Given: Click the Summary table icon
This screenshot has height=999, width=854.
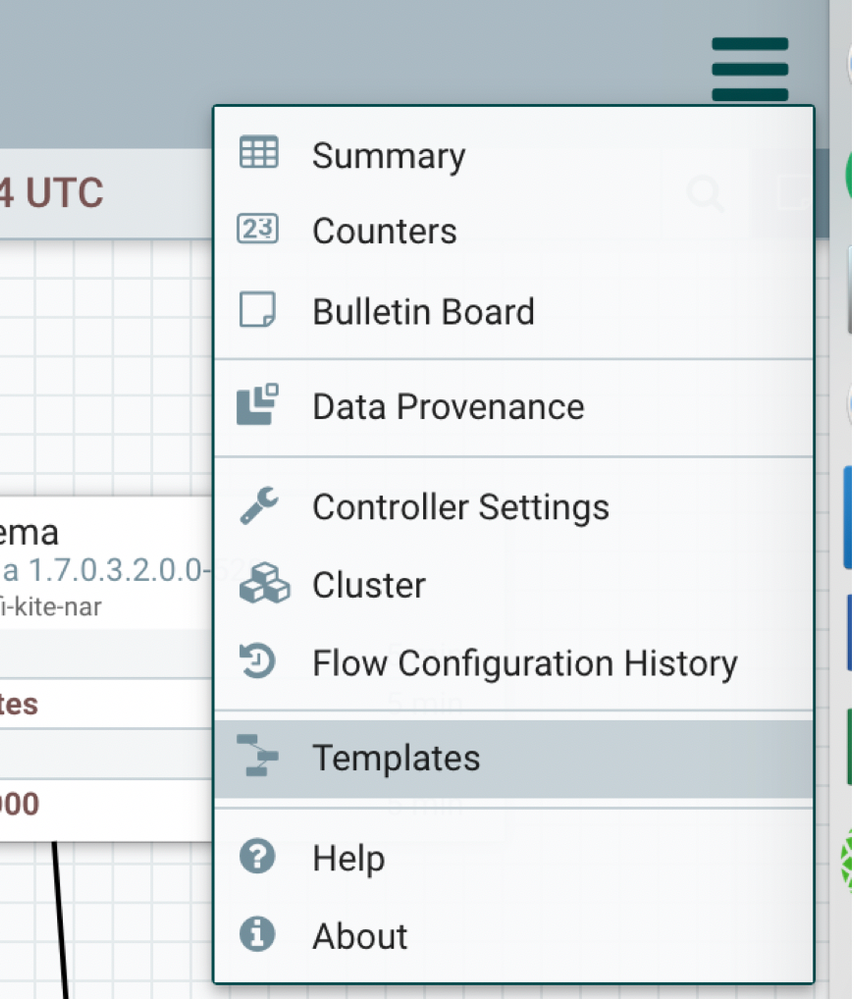Looking at the screenshot, I should [x=258, y=154].
